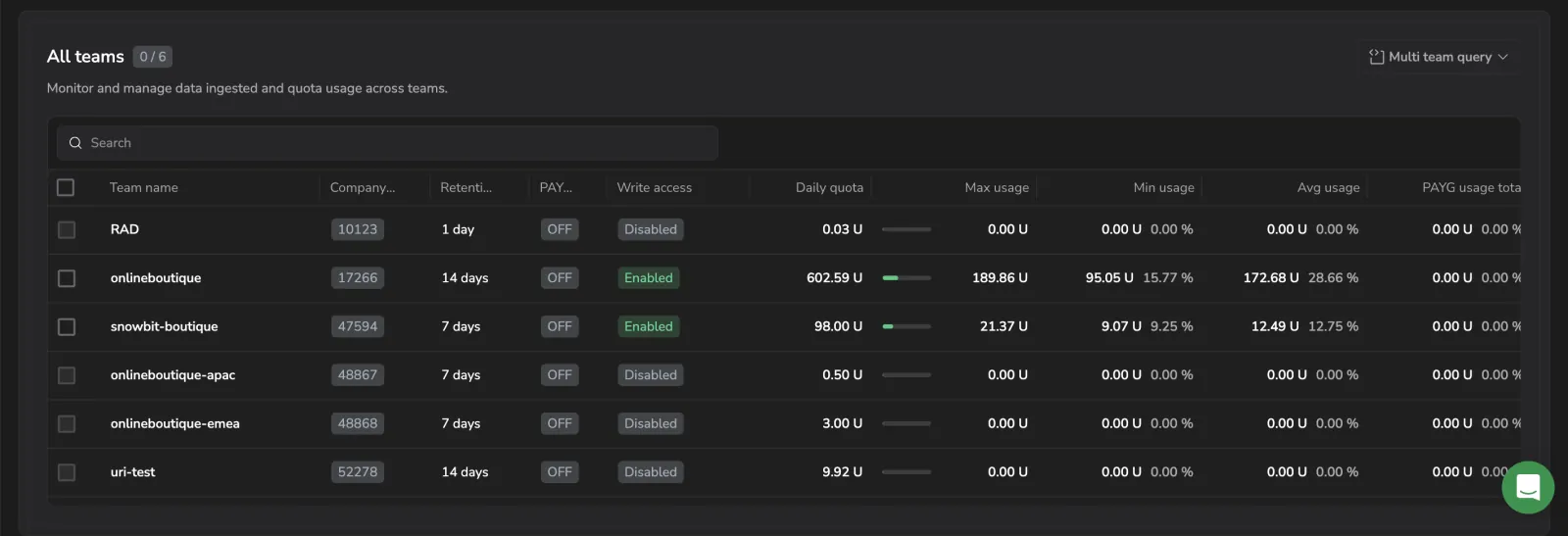Click the onlineboutique-apac quota usage bar
Image resolution: width=1568 pixels, height=536 pixels.
coord(906,375)
